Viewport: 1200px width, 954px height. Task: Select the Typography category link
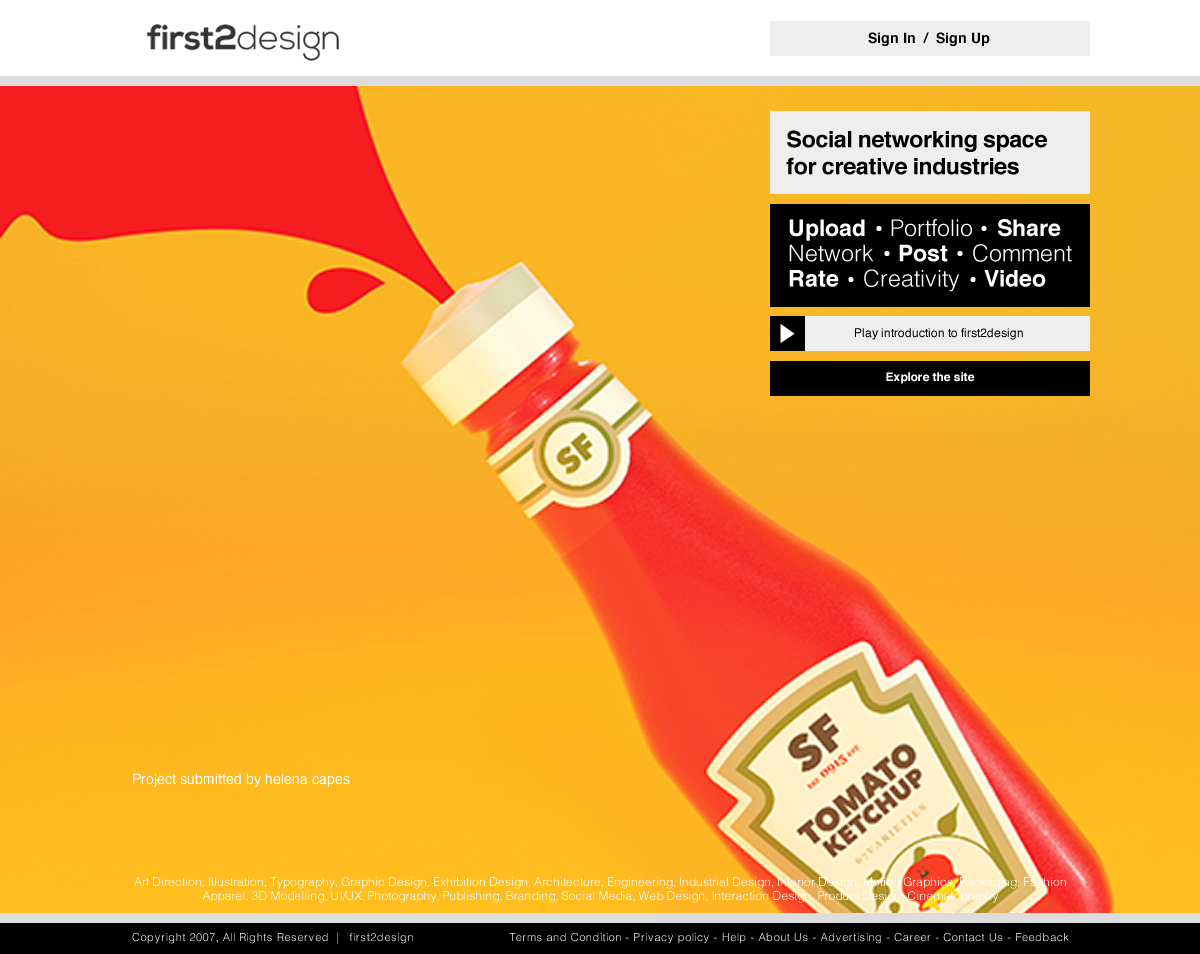[302, 882]
